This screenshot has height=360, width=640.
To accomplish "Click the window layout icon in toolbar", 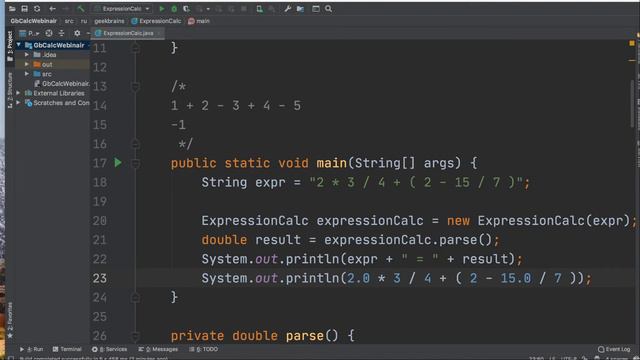I will (316, 9).
